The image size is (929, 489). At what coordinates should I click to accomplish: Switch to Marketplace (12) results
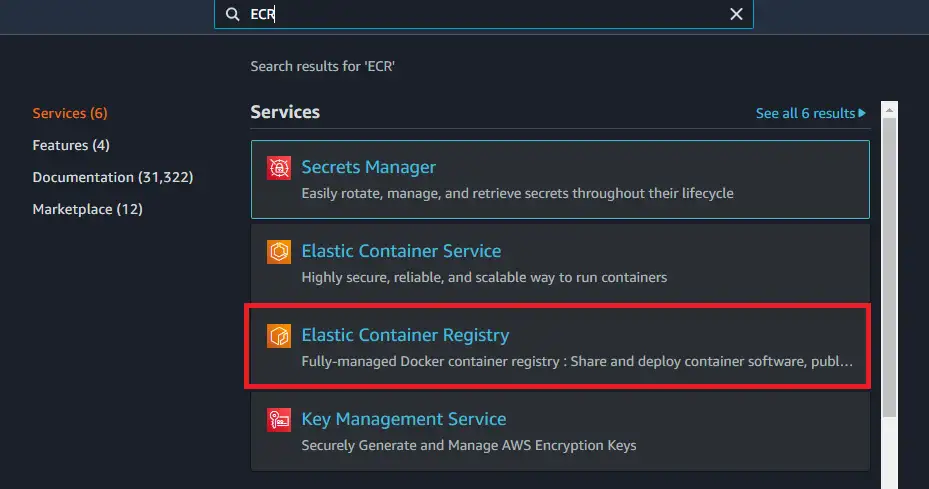pyautogui.click(x=88, y=209)
